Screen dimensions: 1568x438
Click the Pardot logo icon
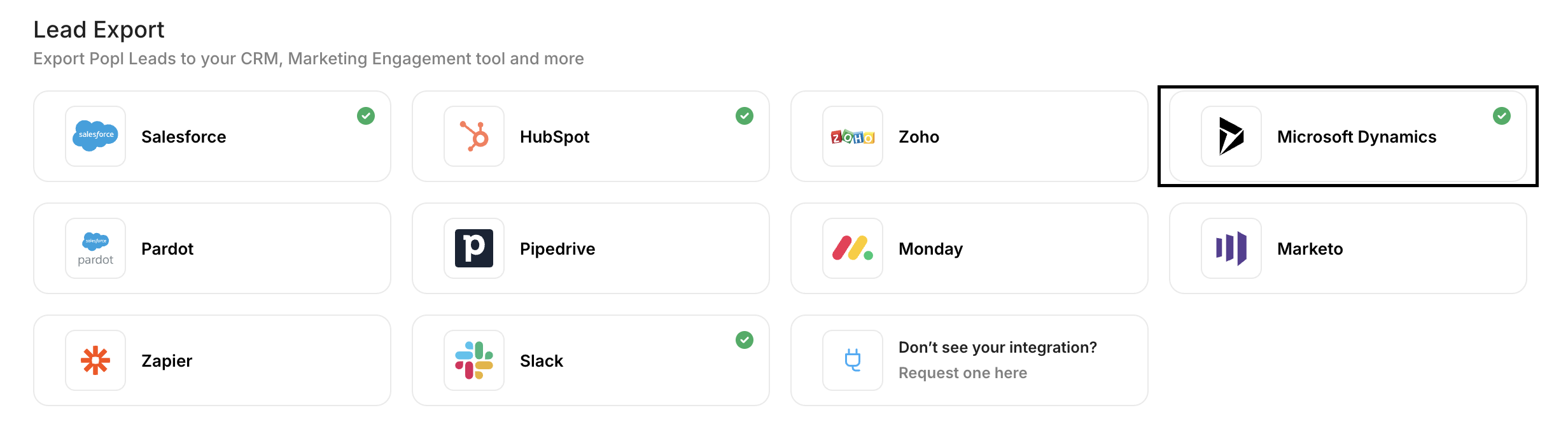coord(95,248)
